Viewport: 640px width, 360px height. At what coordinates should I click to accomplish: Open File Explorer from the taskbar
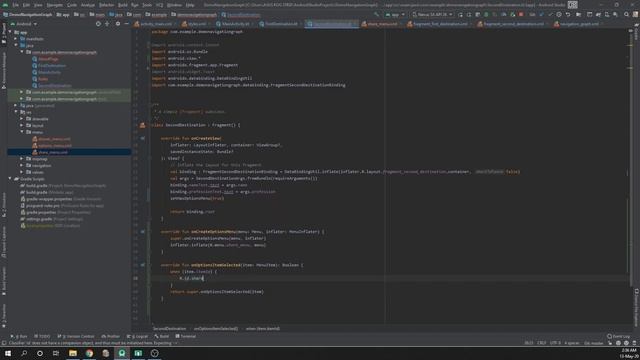coord(73,353)
